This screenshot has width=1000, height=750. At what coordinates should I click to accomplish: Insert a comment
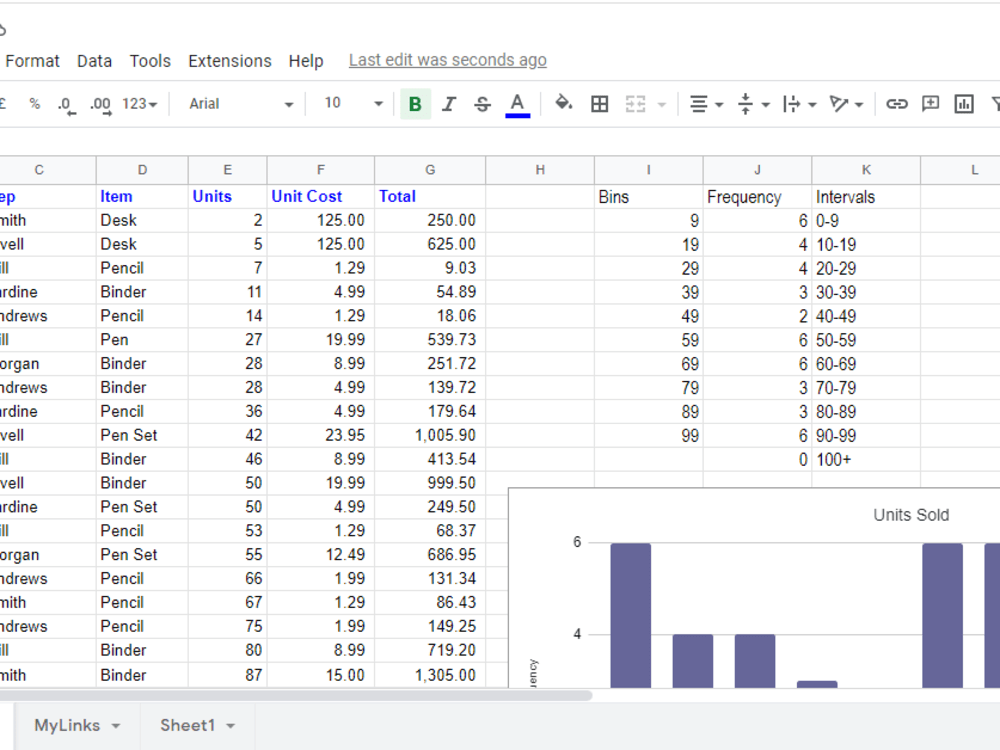[930, 104]
